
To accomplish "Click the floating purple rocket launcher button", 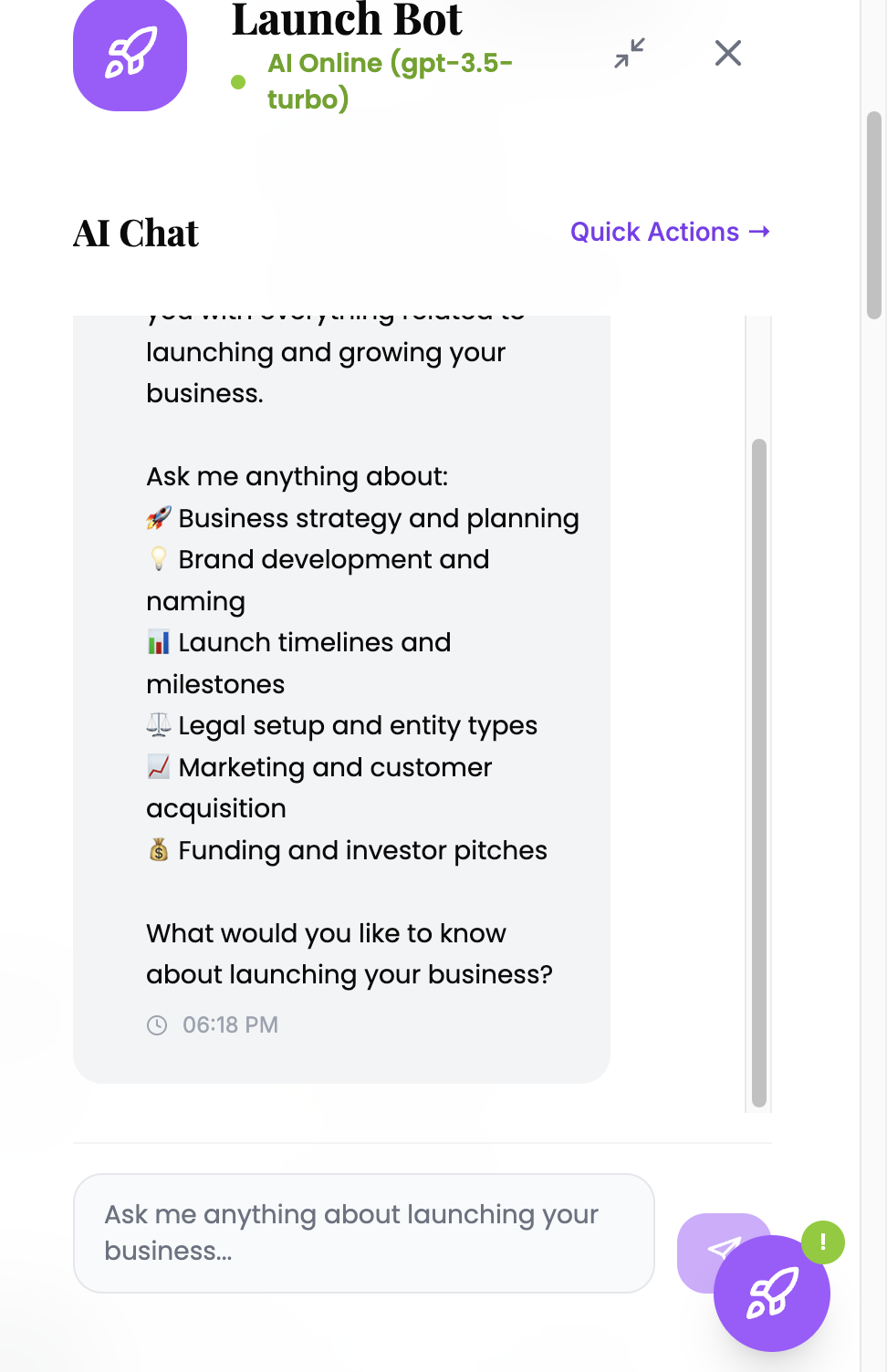I will tap(772, 1294).
